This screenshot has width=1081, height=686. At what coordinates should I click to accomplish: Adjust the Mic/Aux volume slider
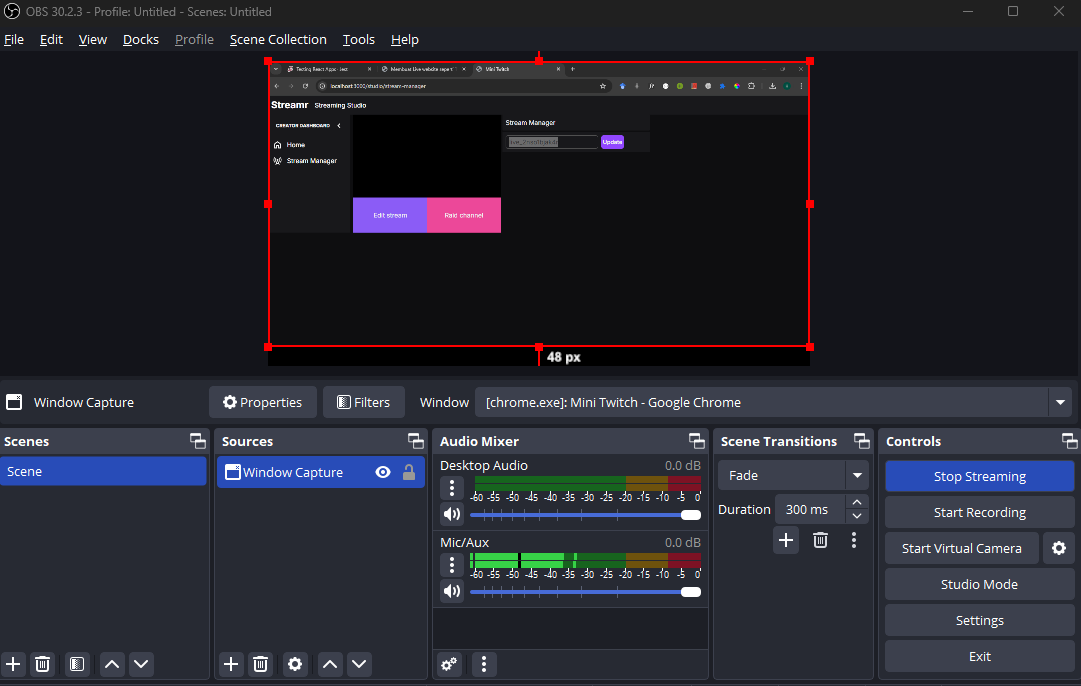pyautogui.click(x=585, y=591)
